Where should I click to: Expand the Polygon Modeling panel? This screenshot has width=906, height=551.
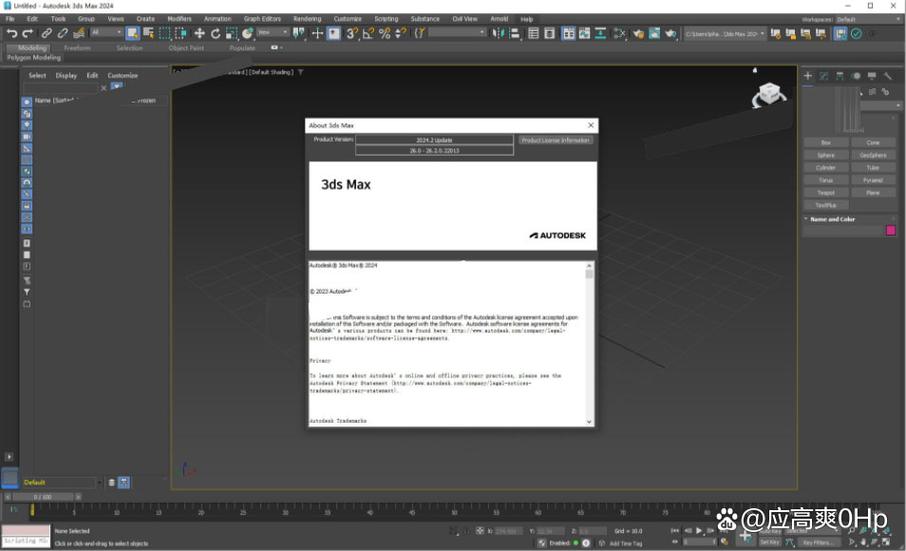point(34,58)
